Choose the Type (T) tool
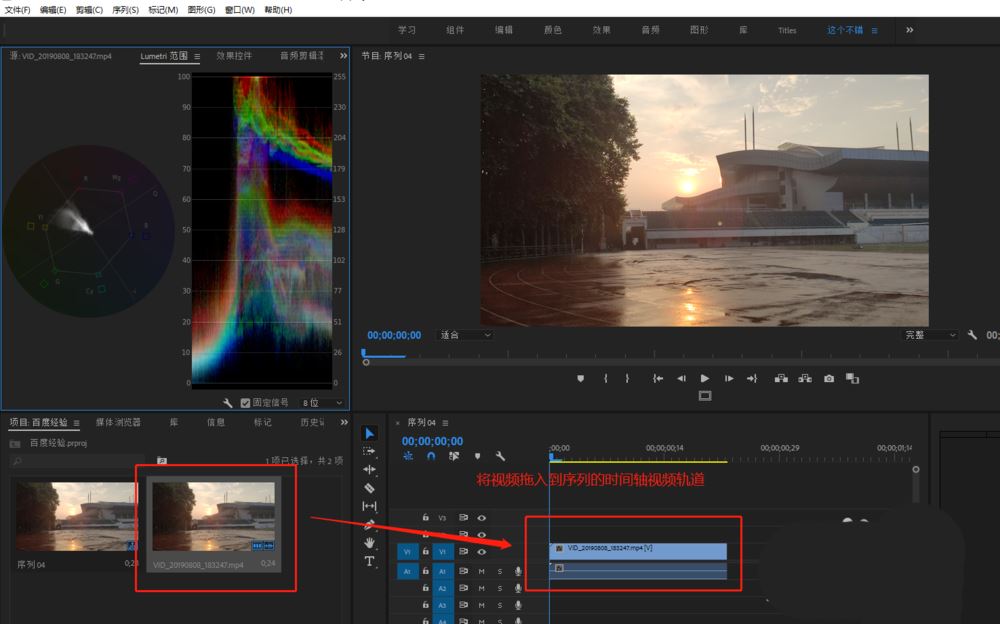This screenshot has height=624, width=1000. click(369, 561)
